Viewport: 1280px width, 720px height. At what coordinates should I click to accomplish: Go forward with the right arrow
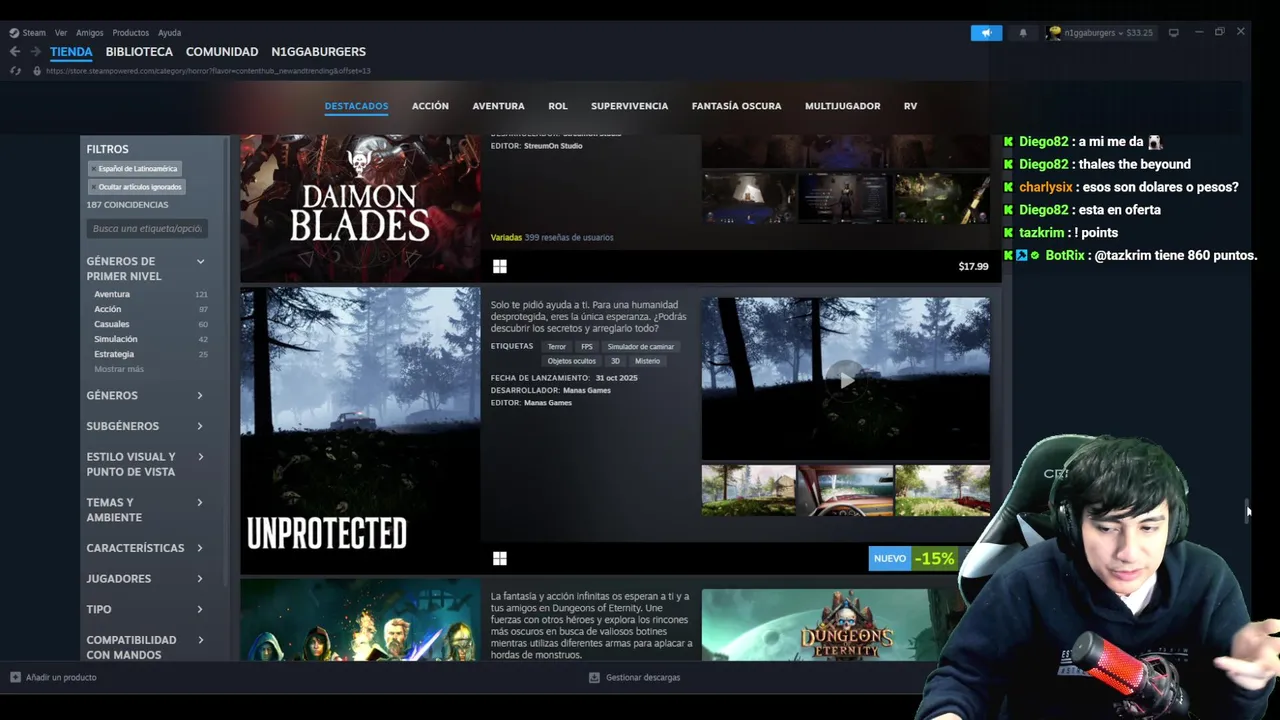click(35, 52)
